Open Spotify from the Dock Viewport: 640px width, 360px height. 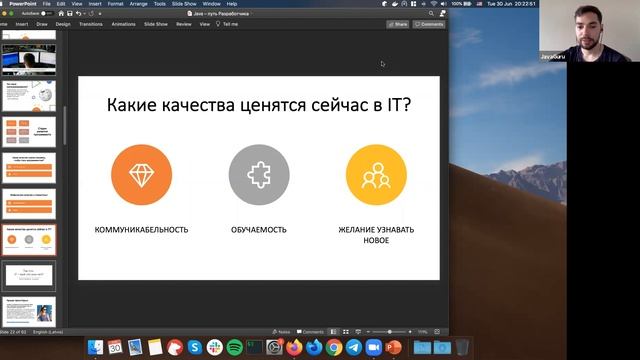coord(235,347)
